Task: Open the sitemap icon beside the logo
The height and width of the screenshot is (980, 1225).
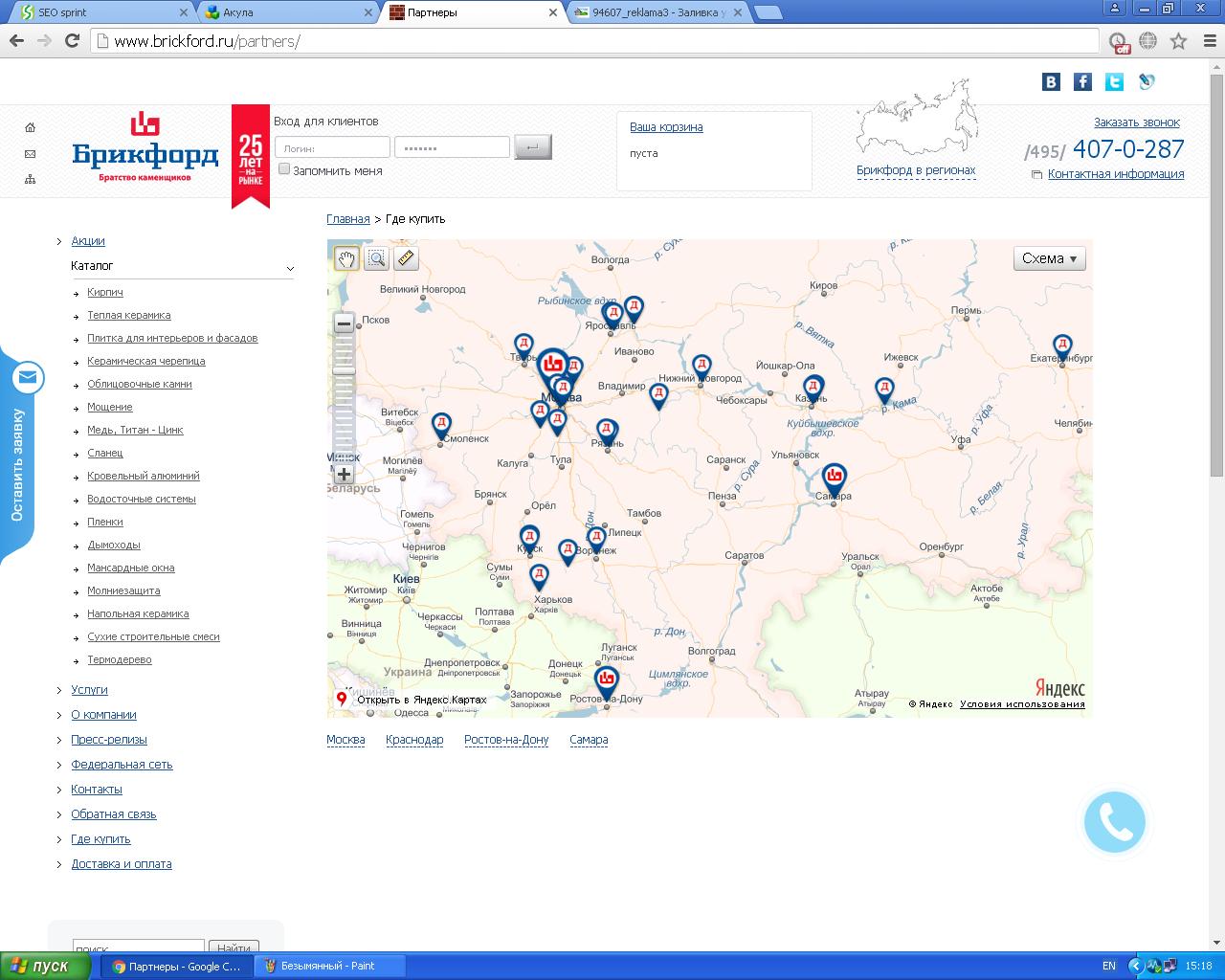Action: point(30,179)
